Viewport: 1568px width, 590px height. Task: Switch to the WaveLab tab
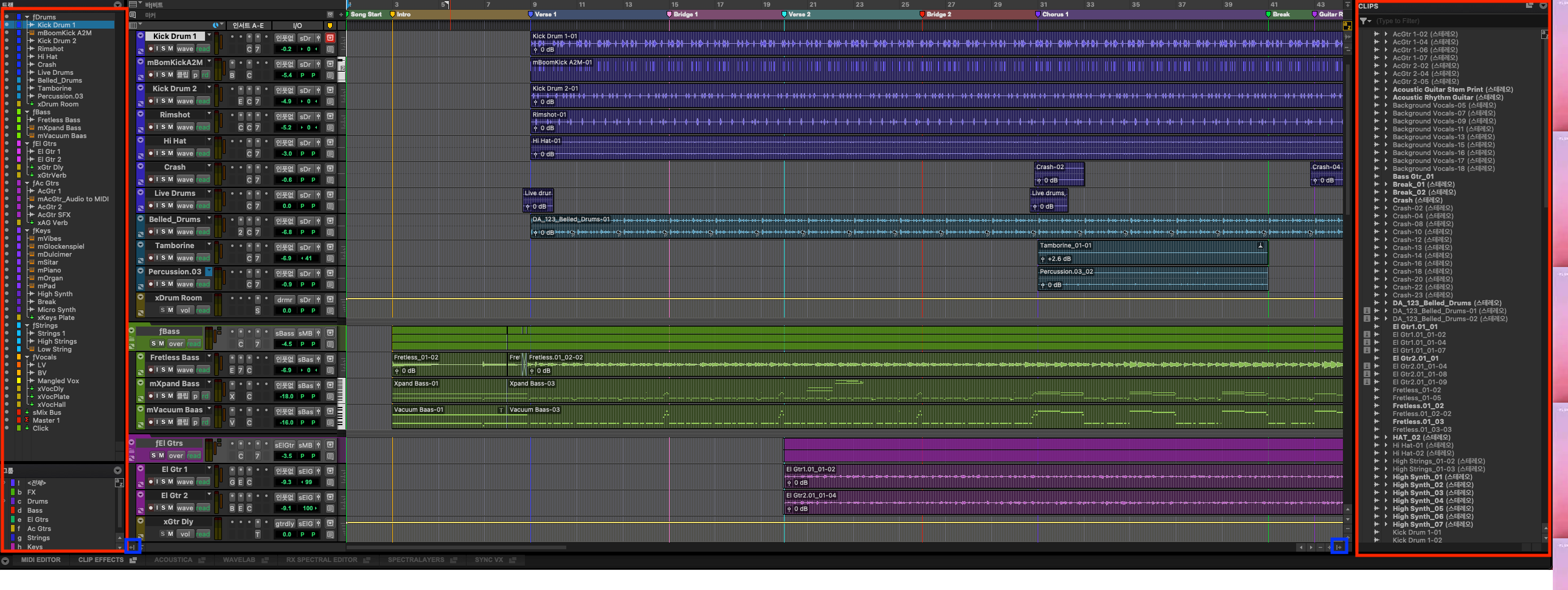tap(238, 560)
